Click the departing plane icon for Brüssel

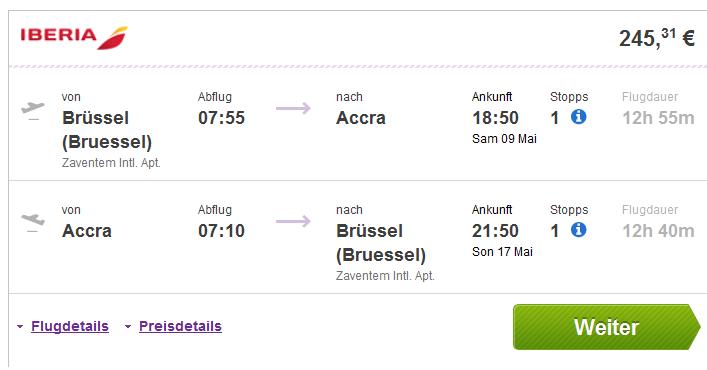point(33,110)
